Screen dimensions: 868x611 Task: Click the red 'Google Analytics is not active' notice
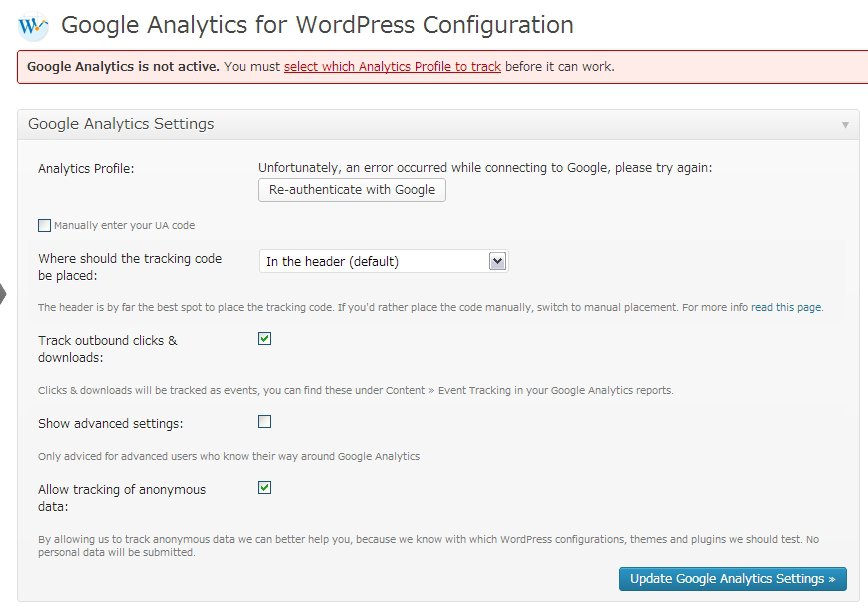(x=442, y=67)
